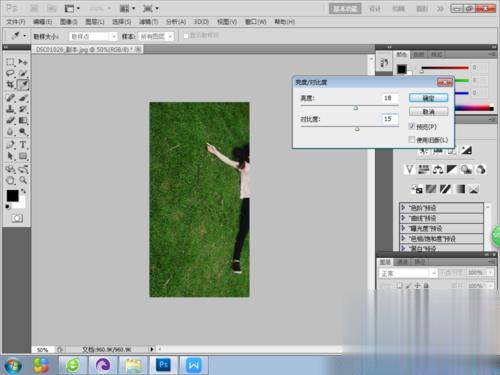500x375 pixels.
Task: Select the Rectangle shape tool
Action: 23,156
